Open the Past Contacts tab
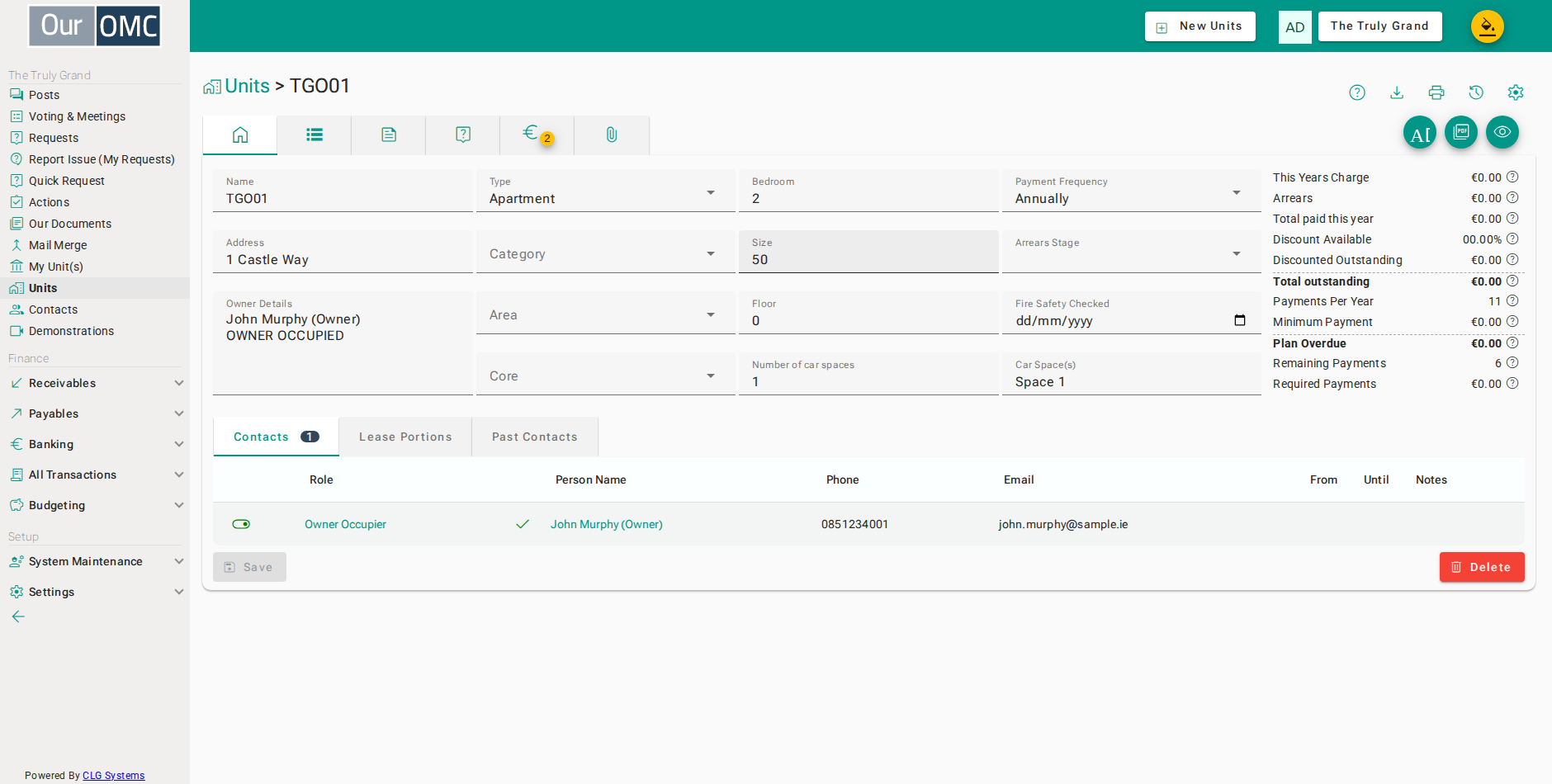The width and height of the screenshot is (1552, 784). [x=535, y=437]
